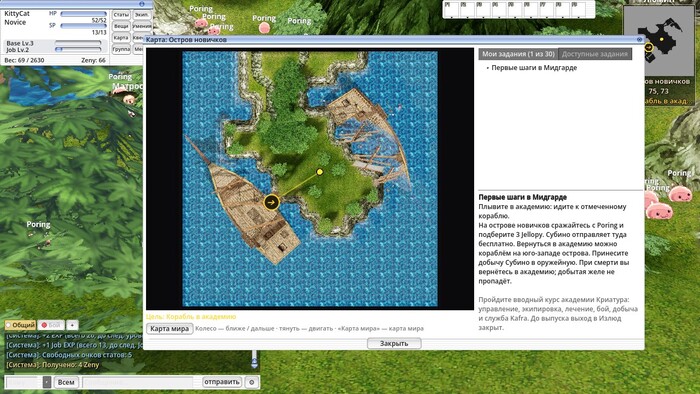This screenshot has height=394, width=700.
Task: Open the Карта мира world map
Action: coord(170,329)
